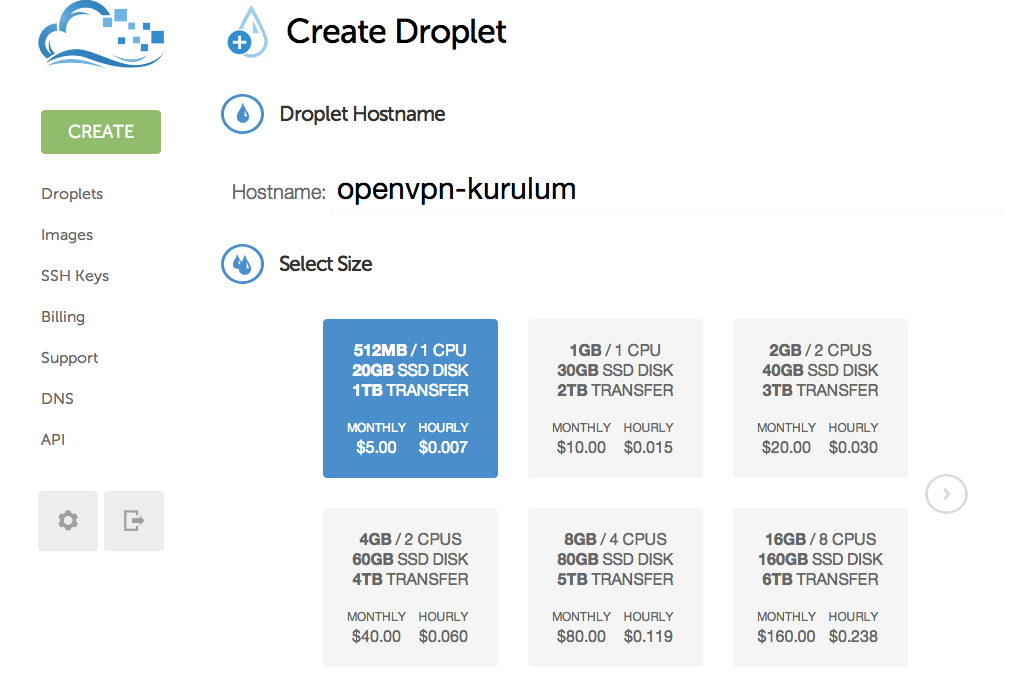Screen dimensions: 1023x691
Task: Click the Droplet Hostname heading text
Action: [x=362, y=114]
